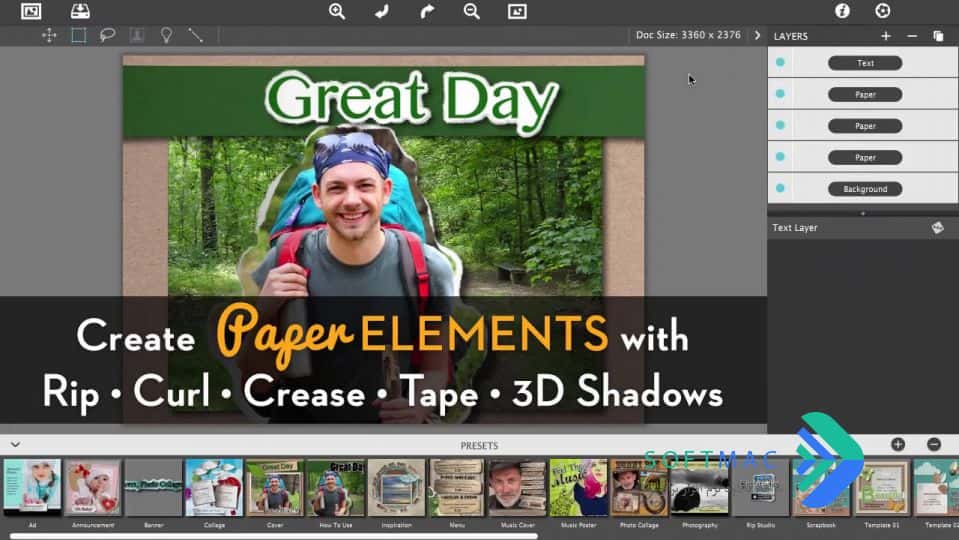Screen dimensions: 959x540
Task: Collapse the Presets panel chevron
Action: 15,445
